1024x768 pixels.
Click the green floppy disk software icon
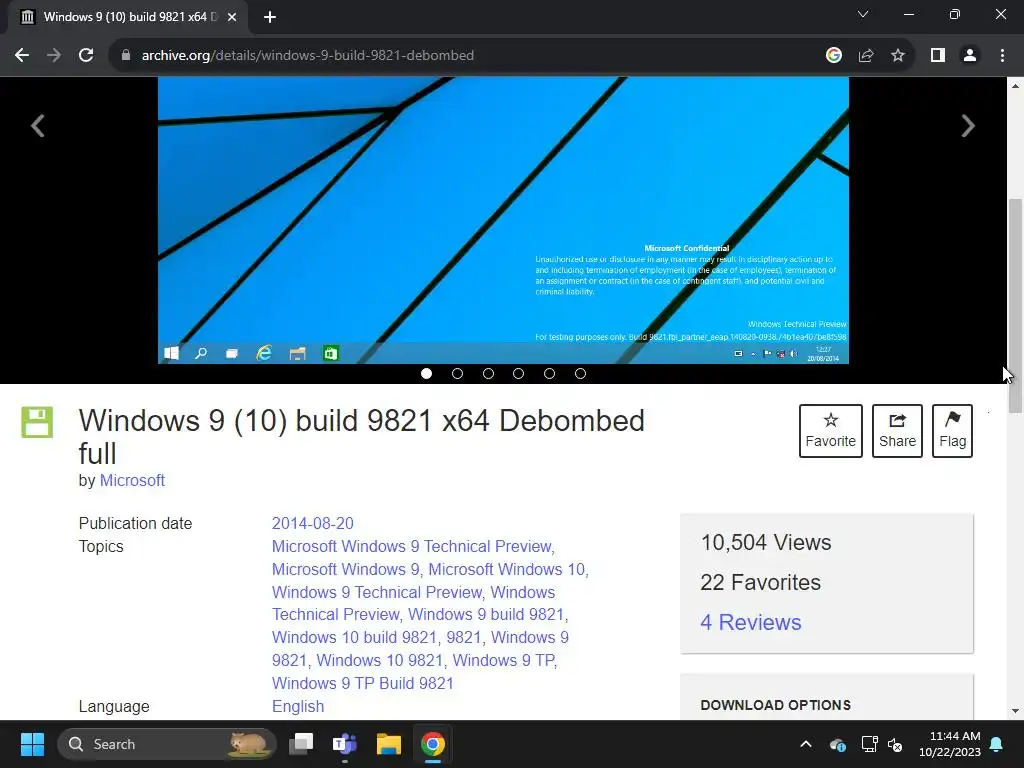tap(37, 422)
